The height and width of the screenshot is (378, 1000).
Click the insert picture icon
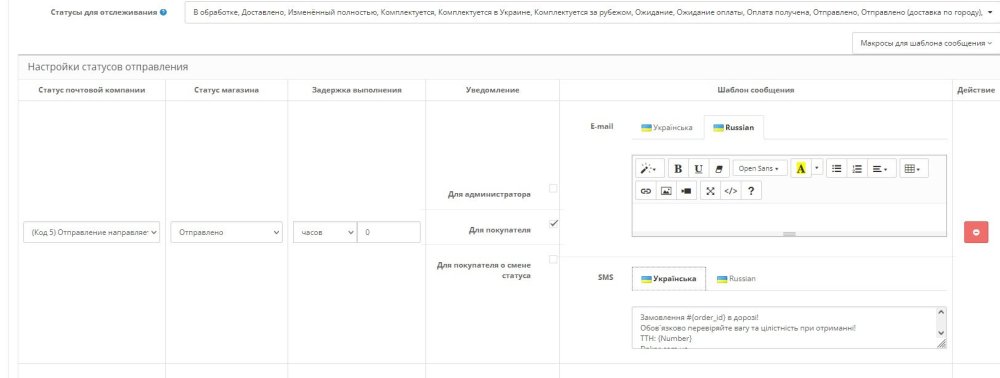point(666,191)
